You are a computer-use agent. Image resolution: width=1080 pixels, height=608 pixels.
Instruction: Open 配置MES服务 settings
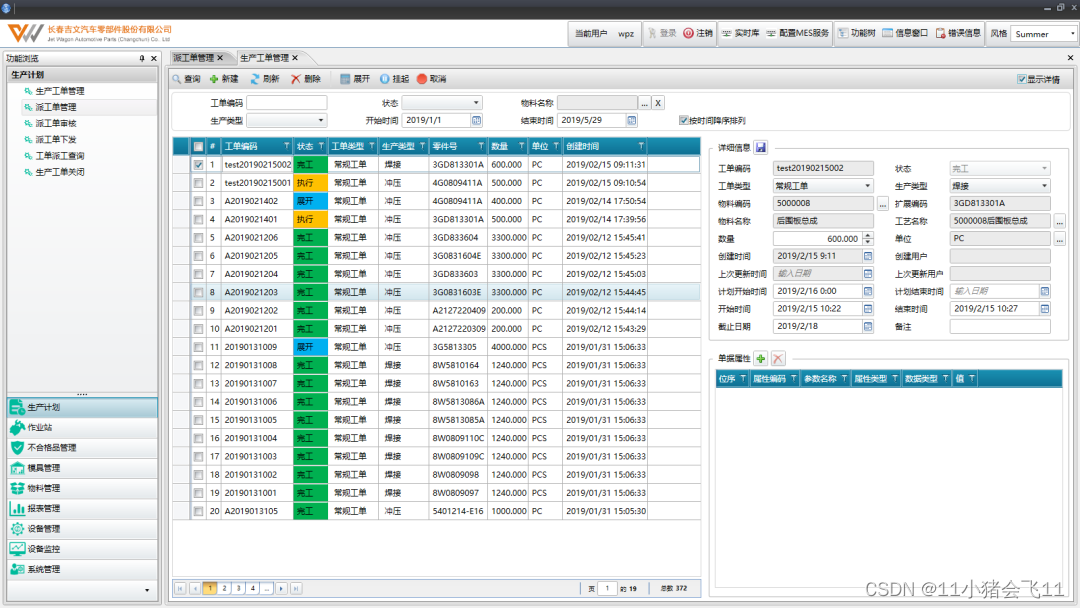pyautogui.click(x=798, y=33)
